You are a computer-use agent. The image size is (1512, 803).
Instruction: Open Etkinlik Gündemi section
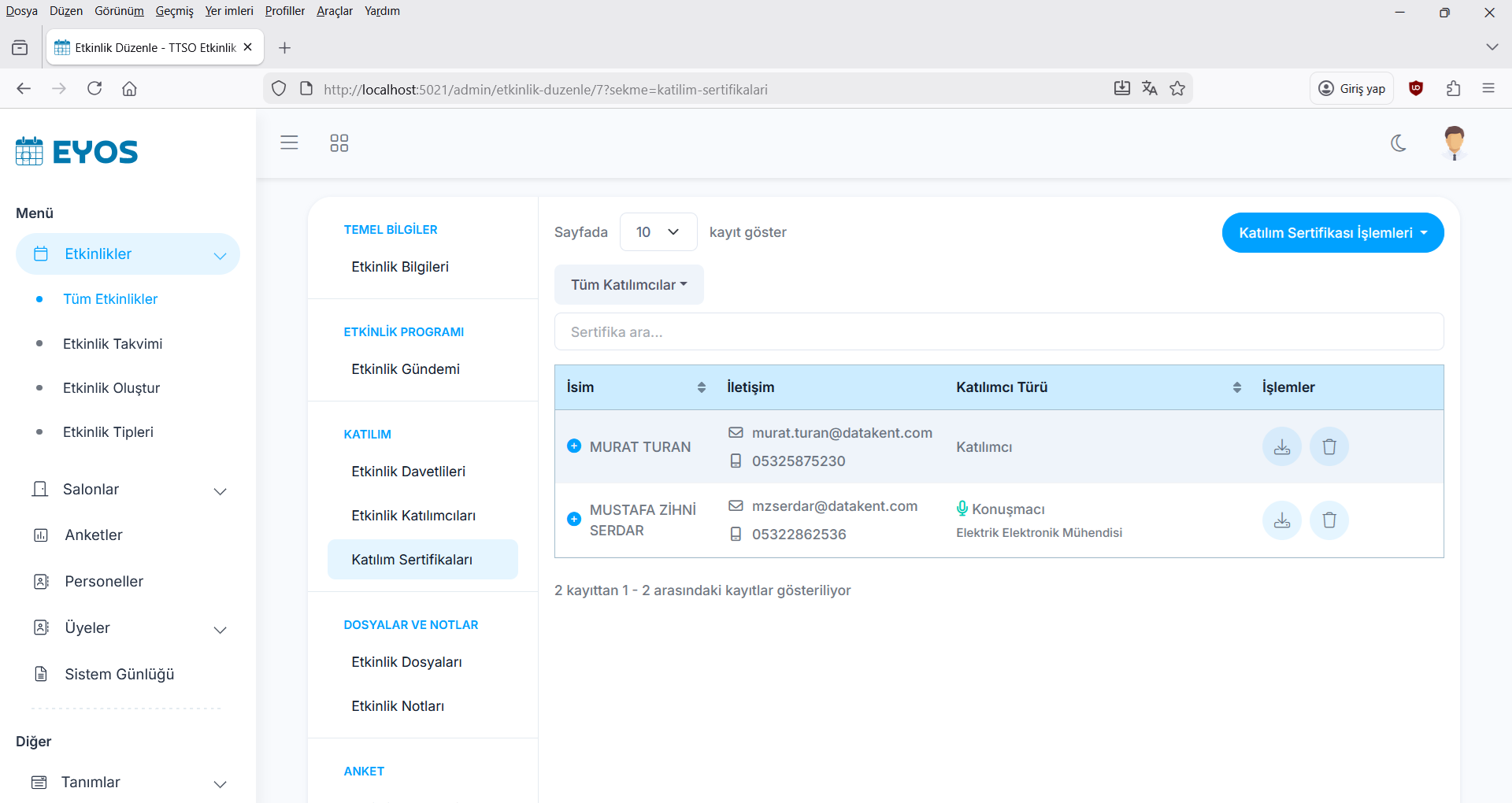pos(406,369)
